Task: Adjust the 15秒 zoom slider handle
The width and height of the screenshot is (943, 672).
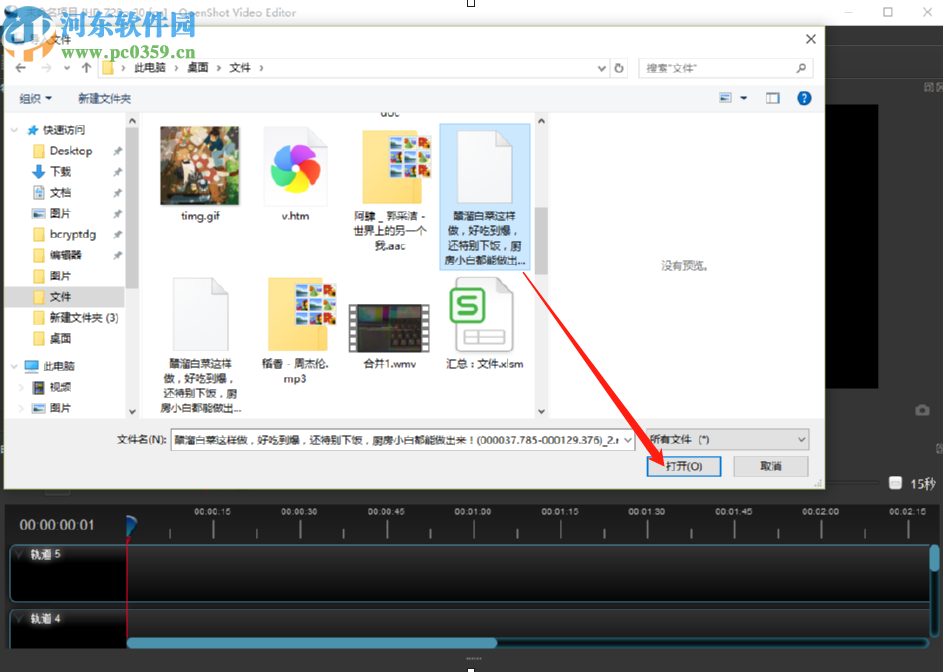Action: pos(895,483)
